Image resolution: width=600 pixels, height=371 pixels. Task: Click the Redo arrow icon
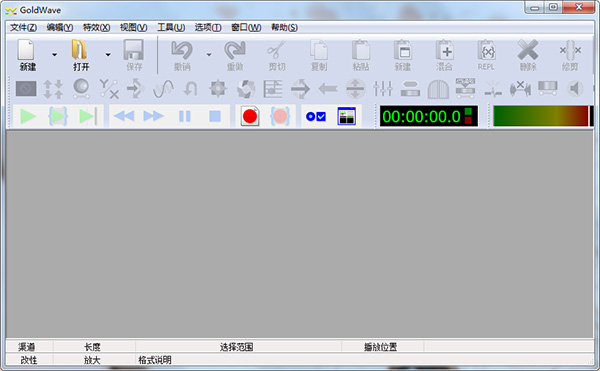235,50
